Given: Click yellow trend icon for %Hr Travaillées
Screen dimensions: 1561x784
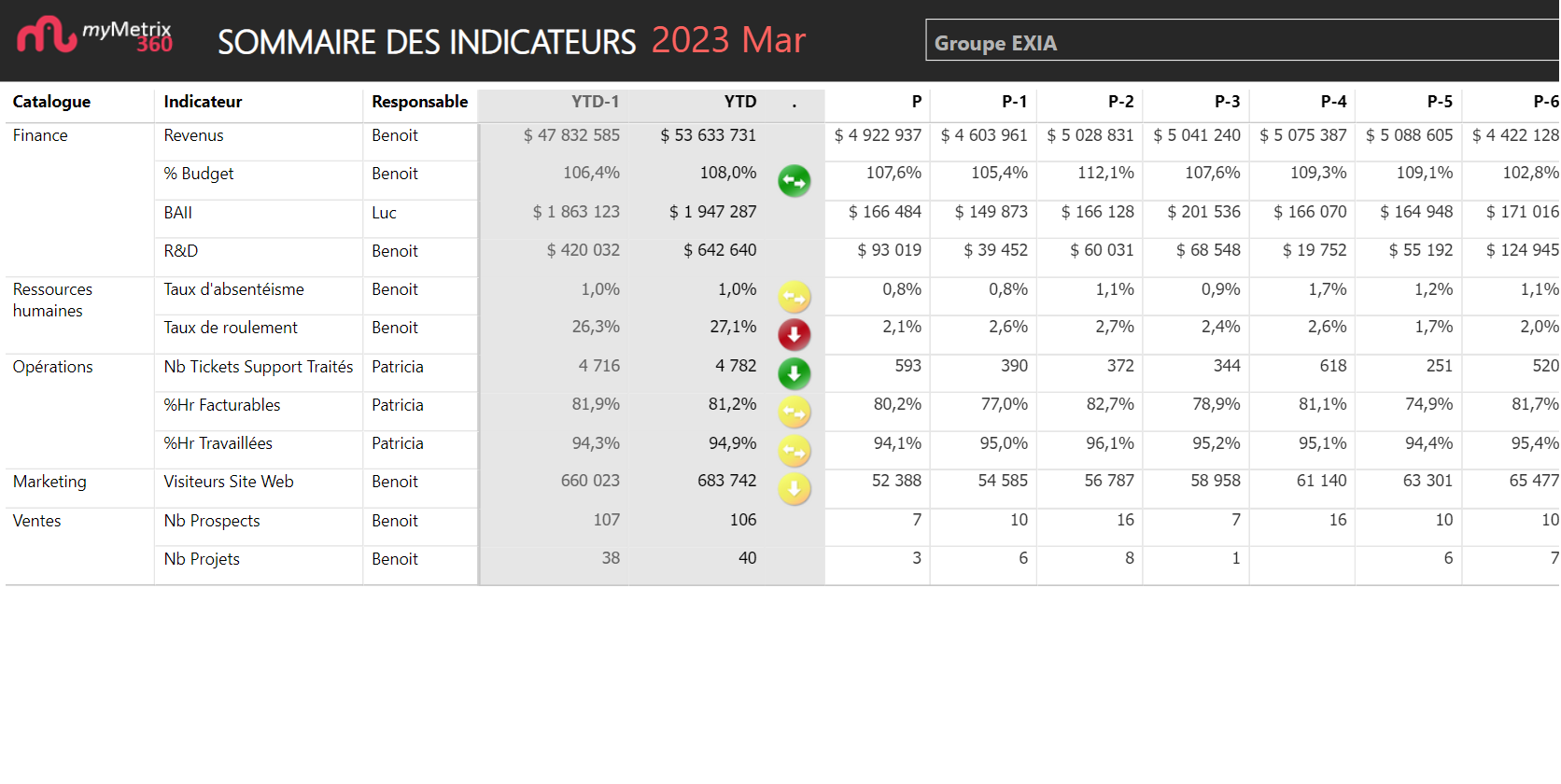Looking at the screenshot, I should pyautogui.click(x=795, y=451).
